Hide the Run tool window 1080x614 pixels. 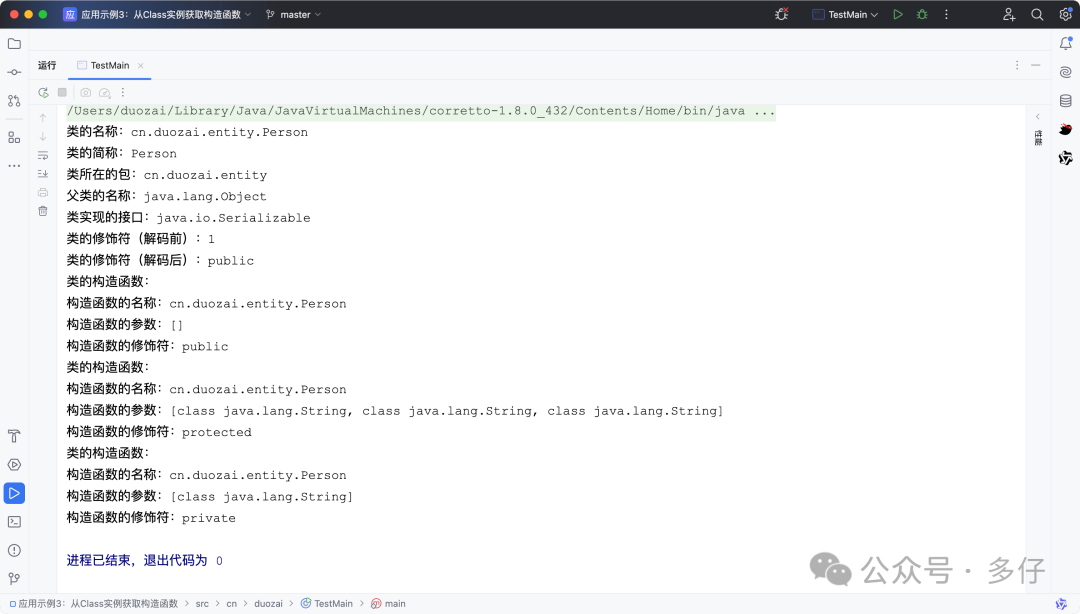pos(1035,65)
